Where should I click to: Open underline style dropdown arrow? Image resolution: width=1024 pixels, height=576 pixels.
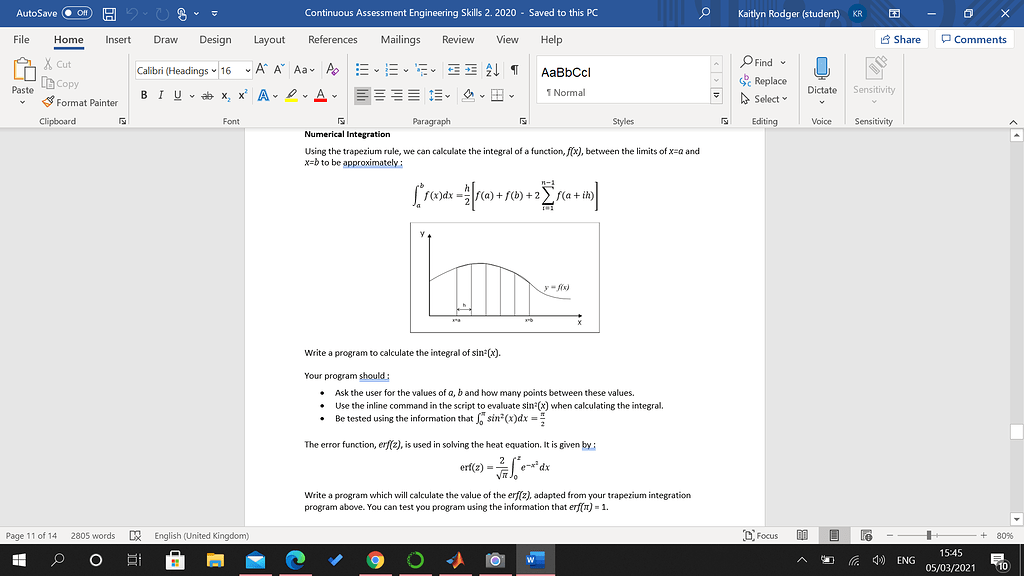point(192,96)
